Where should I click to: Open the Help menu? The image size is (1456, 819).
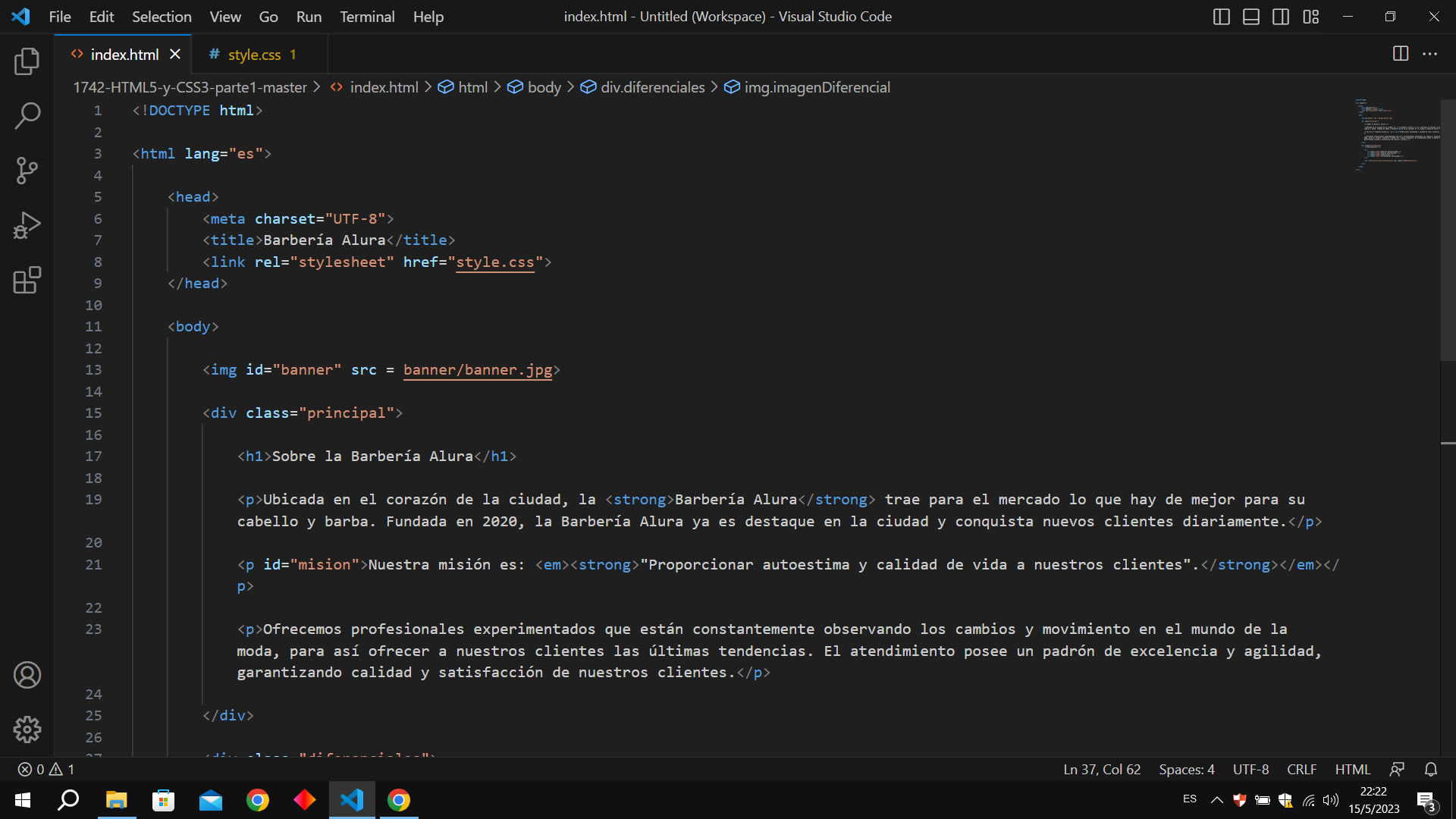click(428, 17)
